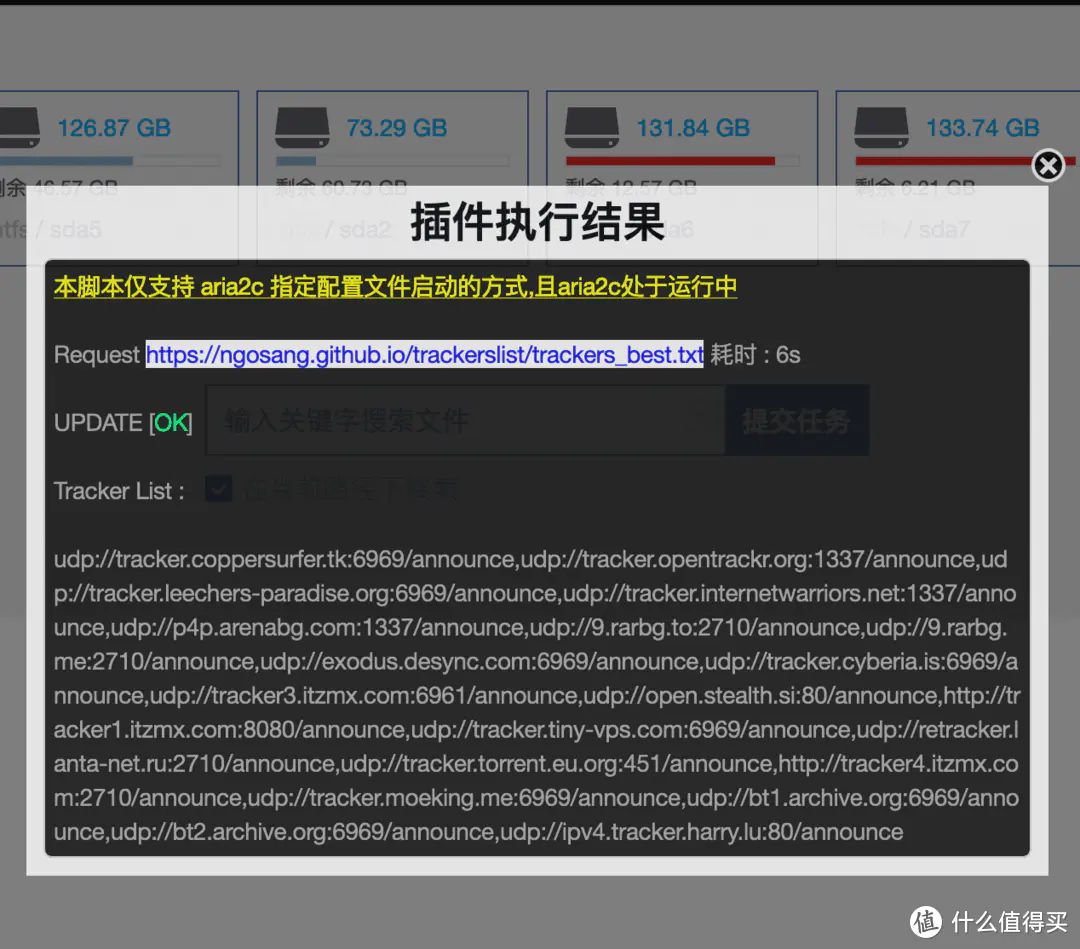Click the 126.87 GB disk icon
1080x949 pixels.
tap(19, 127)
